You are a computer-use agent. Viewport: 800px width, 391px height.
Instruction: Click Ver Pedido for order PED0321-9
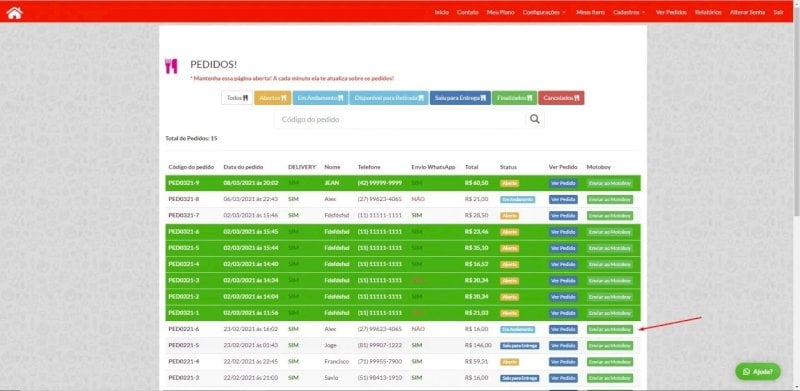coord(563,183)
